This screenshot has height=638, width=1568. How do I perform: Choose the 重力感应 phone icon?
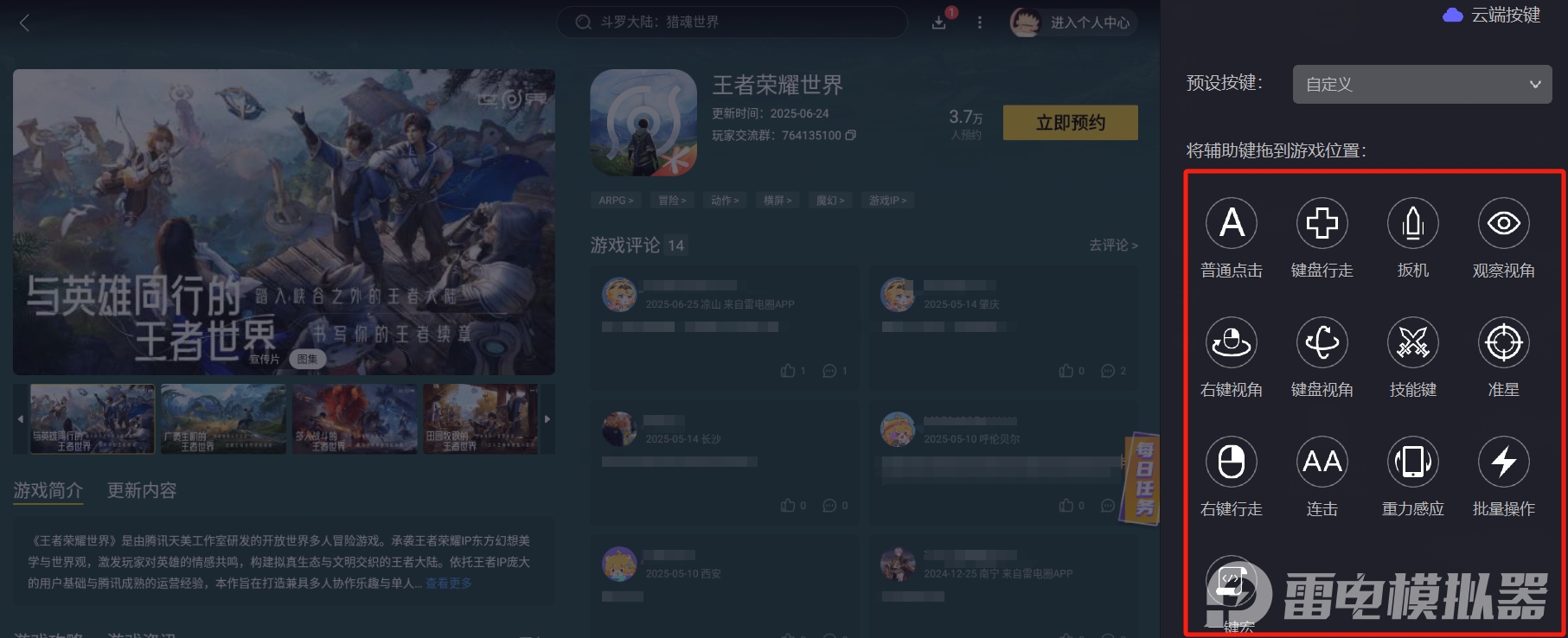1413,462
